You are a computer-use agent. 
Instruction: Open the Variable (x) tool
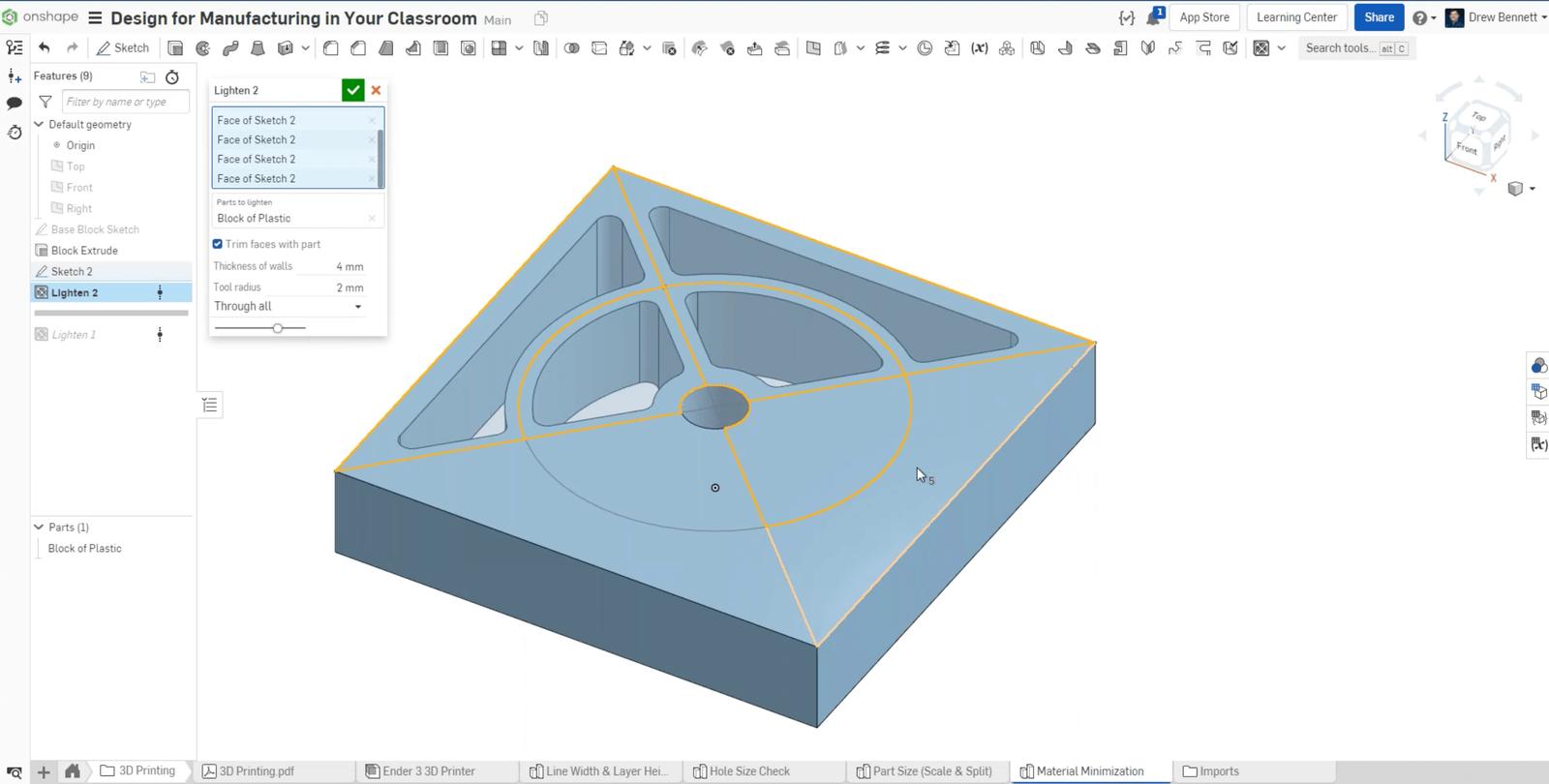tap(980, 48)
